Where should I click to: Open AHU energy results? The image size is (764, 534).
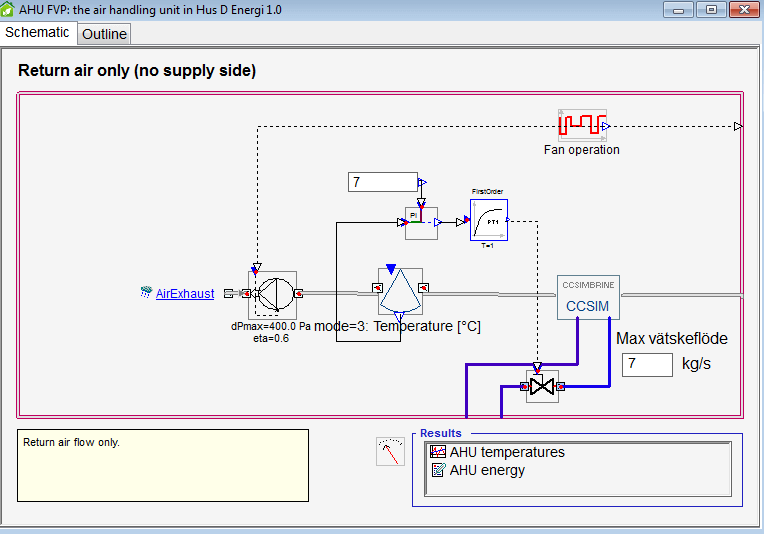pos(487,470)
